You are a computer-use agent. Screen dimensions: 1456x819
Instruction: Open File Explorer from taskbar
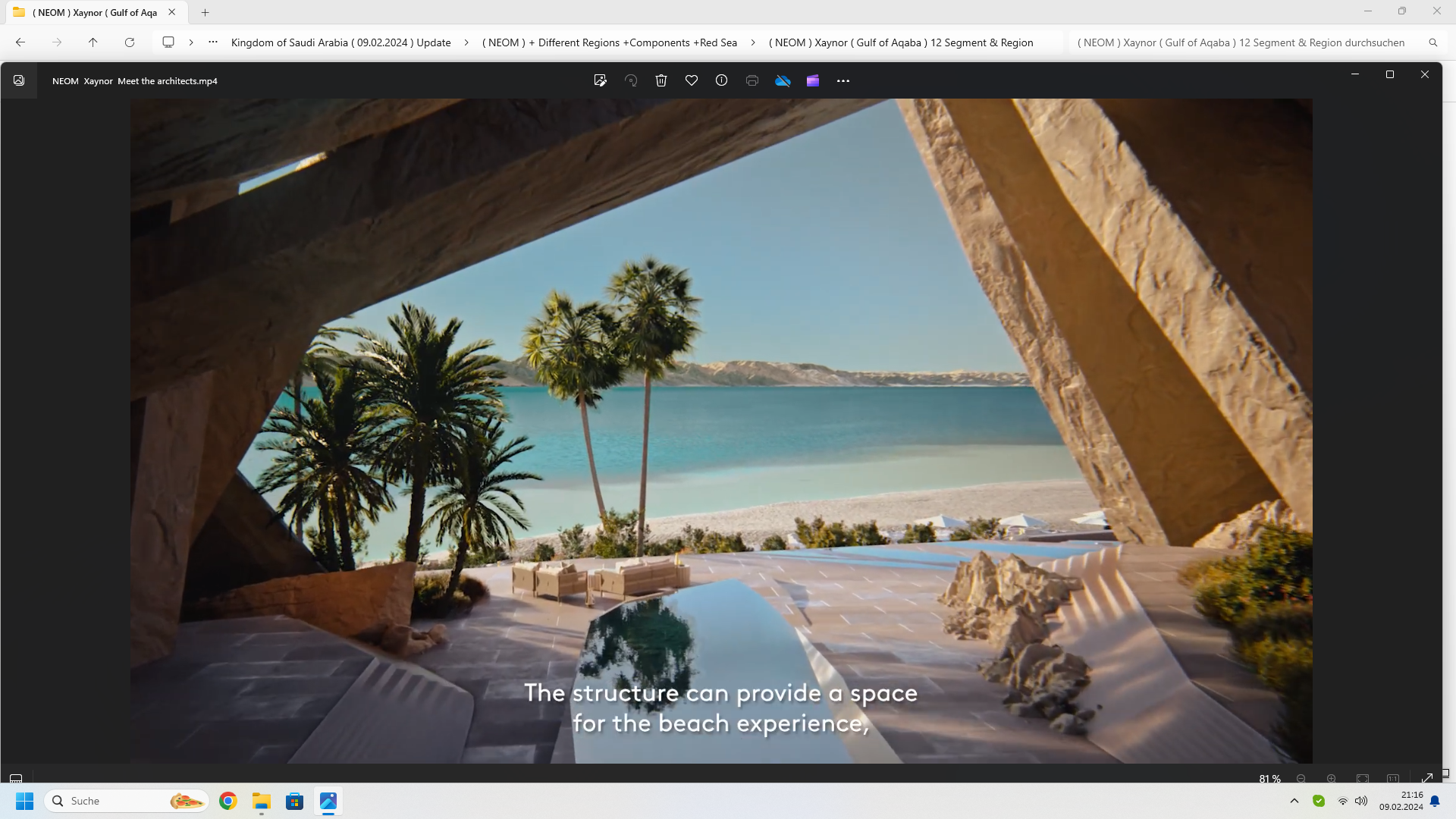pyautogui.click(x=262, y=801)
